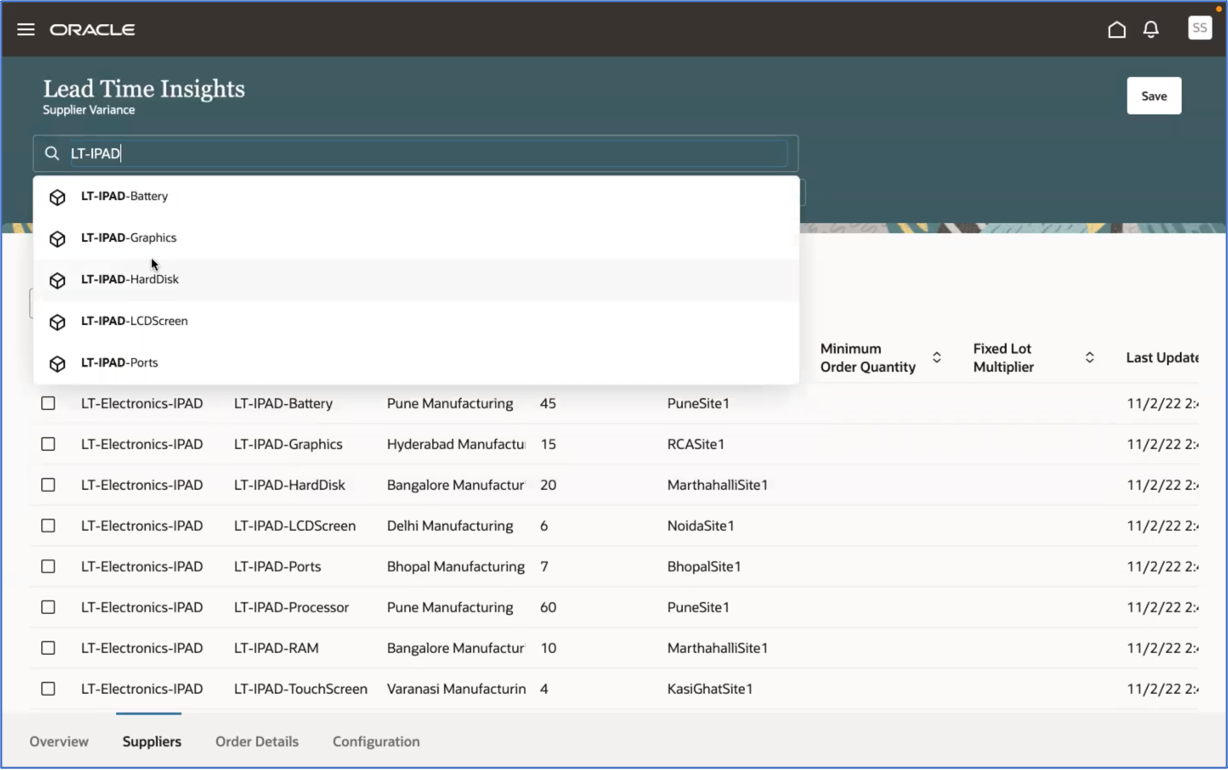Select checkbox for LT-IPAD-Ports row
Screen dimensions: 1228x770
(x=48, y=566)
